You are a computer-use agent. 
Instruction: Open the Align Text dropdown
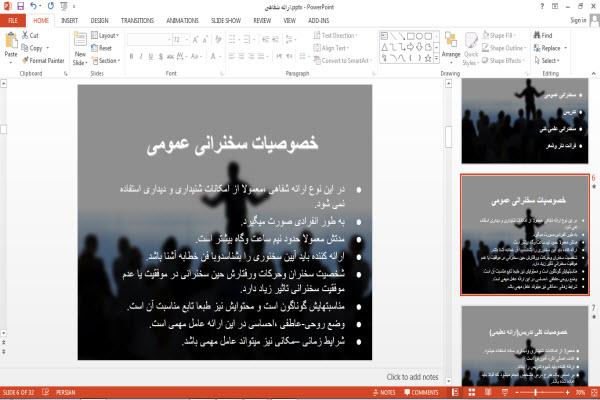point(331,48)
